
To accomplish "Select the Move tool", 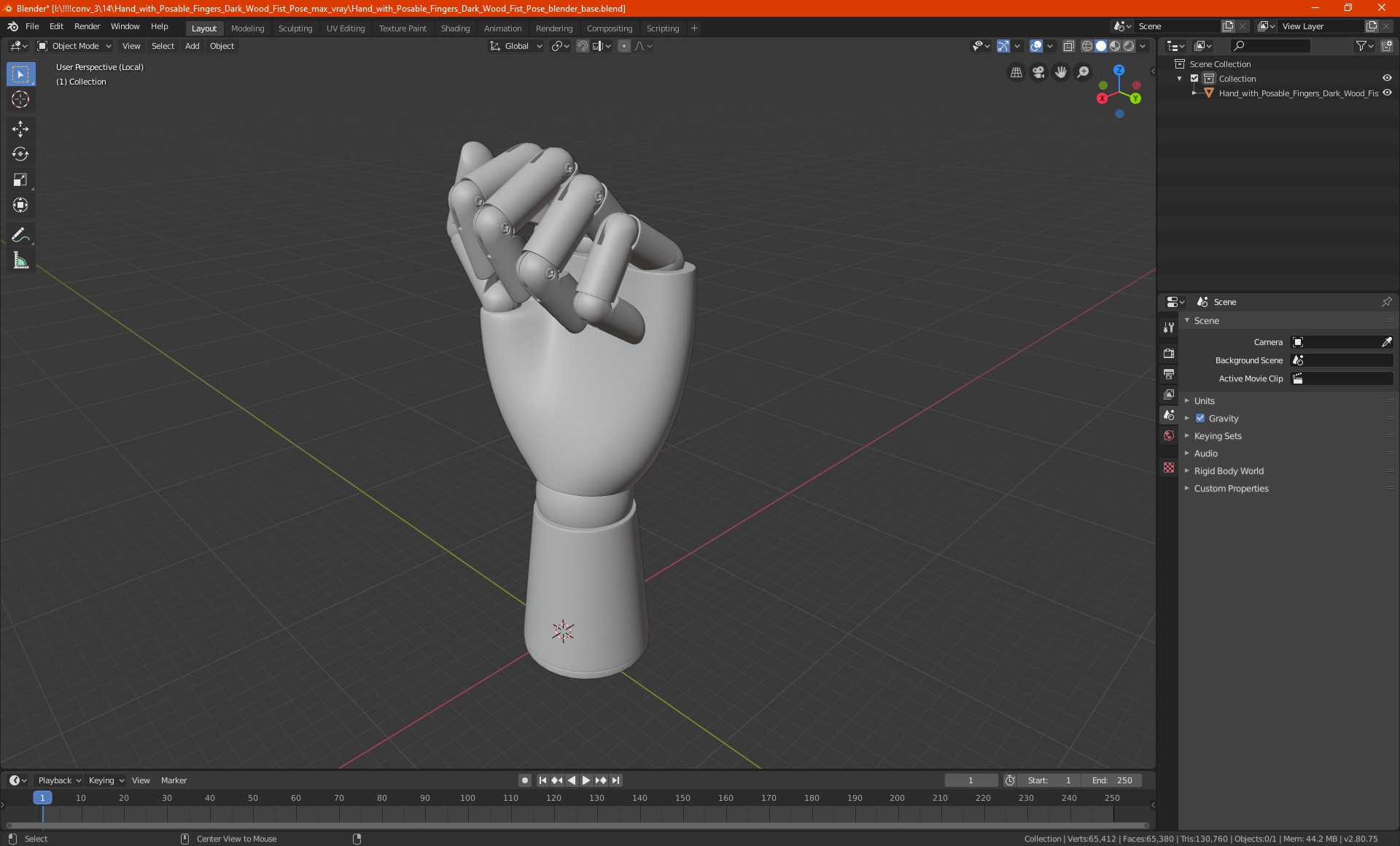I will [20, 129].
